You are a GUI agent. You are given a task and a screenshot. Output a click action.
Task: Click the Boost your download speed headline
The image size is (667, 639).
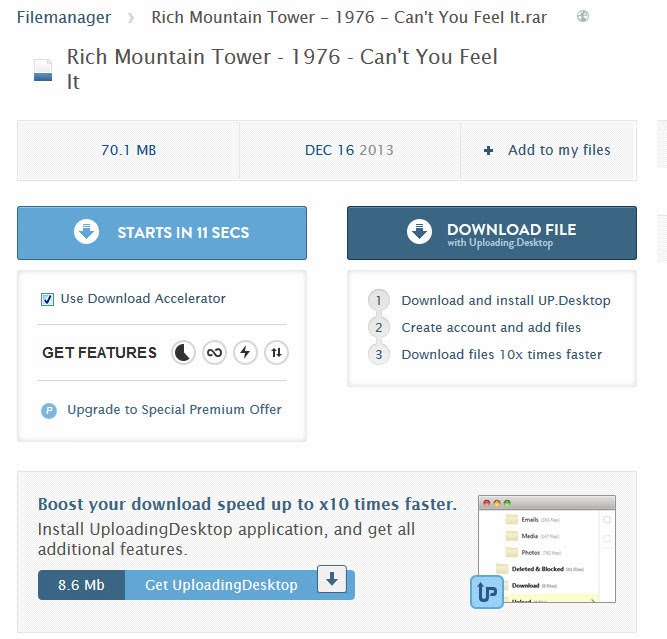tap(247, 504)
